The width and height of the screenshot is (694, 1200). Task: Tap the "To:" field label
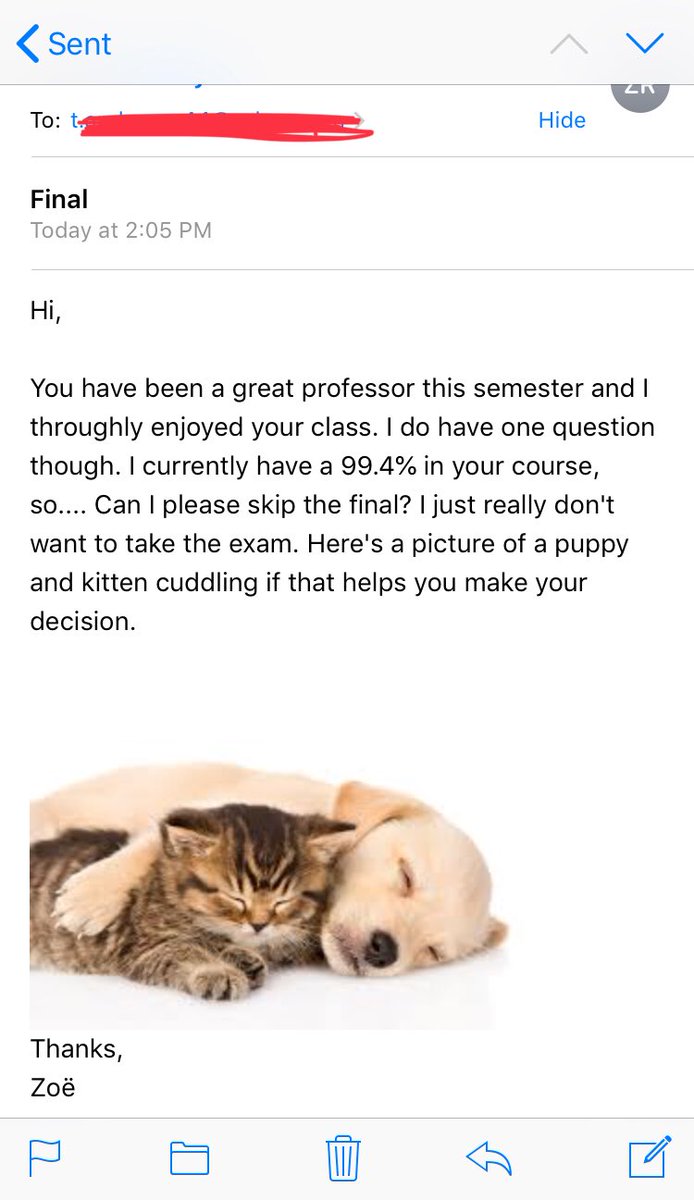click(x=45, y=121)
